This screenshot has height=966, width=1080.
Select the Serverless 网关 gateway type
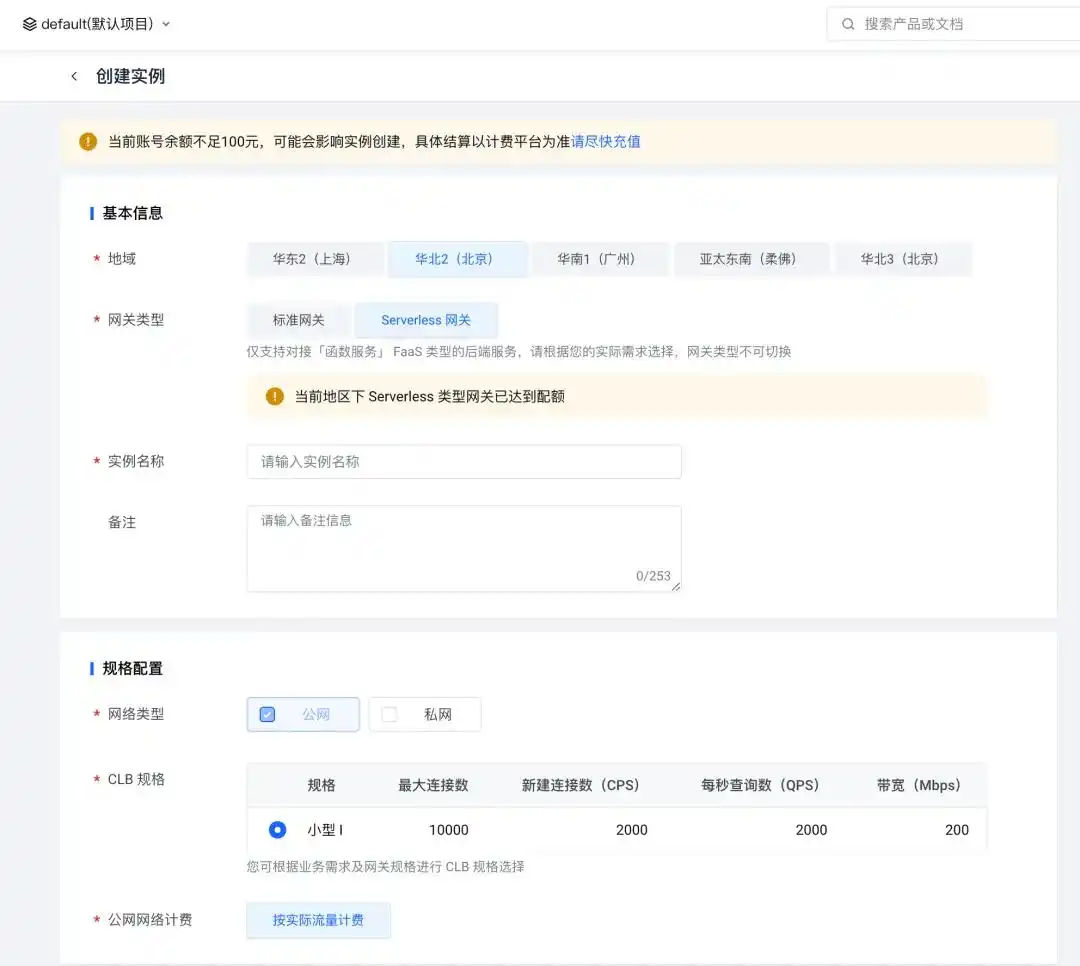pos(426,319)
